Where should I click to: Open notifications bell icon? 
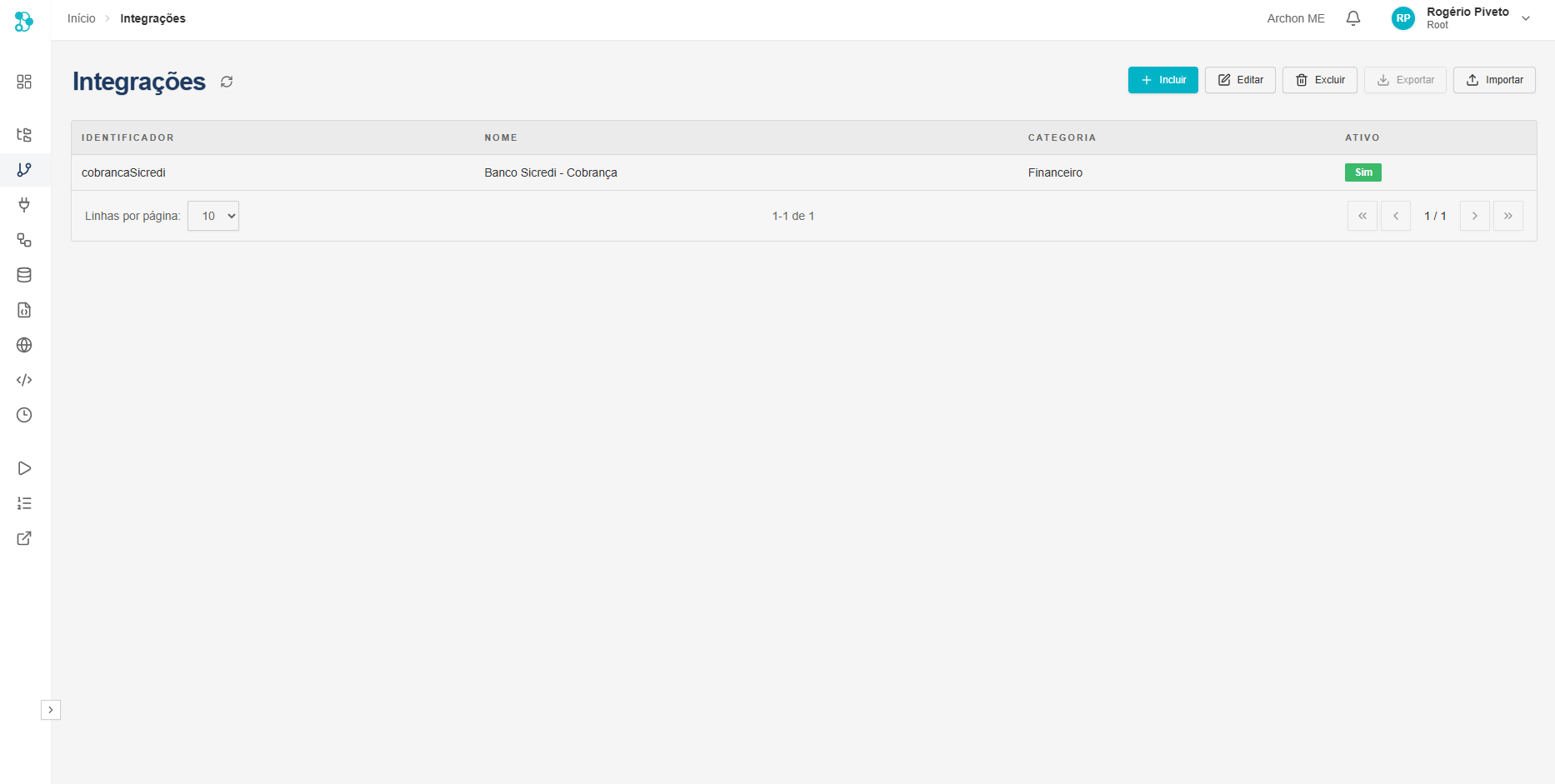coord(1353,18)
